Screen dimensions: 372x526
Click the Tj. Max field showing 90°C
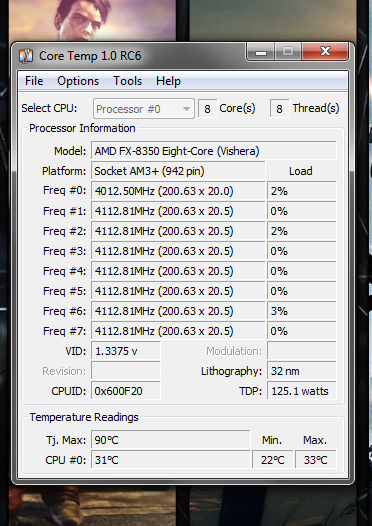170,440
